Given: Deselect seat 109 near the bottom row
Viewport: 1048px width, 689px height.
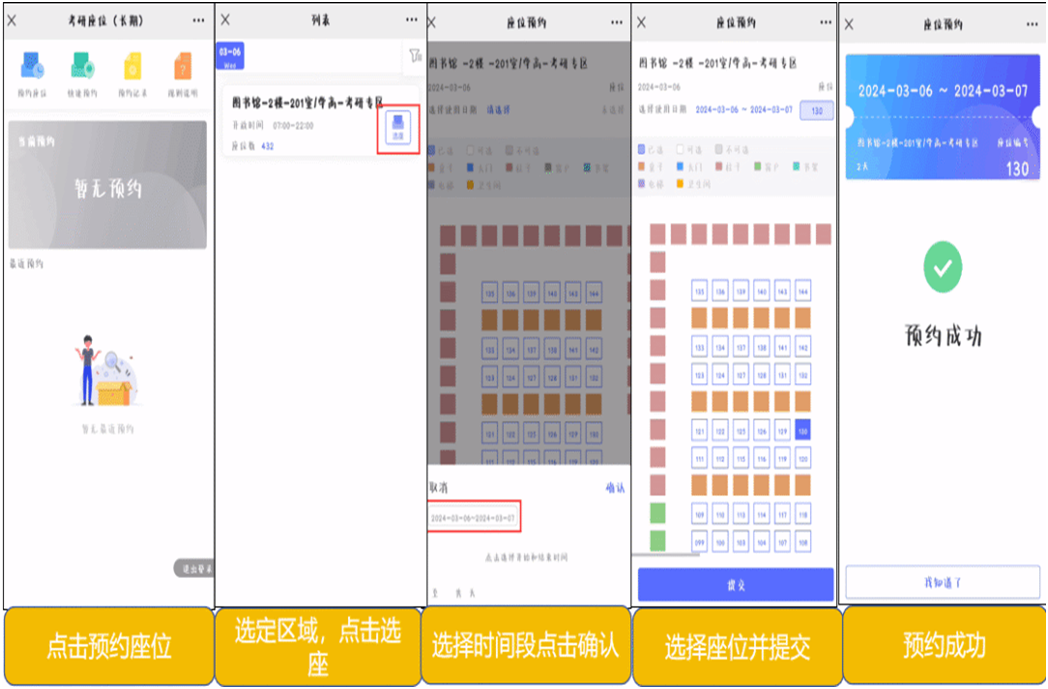Looking at the screenshot, I should [699, 514].
